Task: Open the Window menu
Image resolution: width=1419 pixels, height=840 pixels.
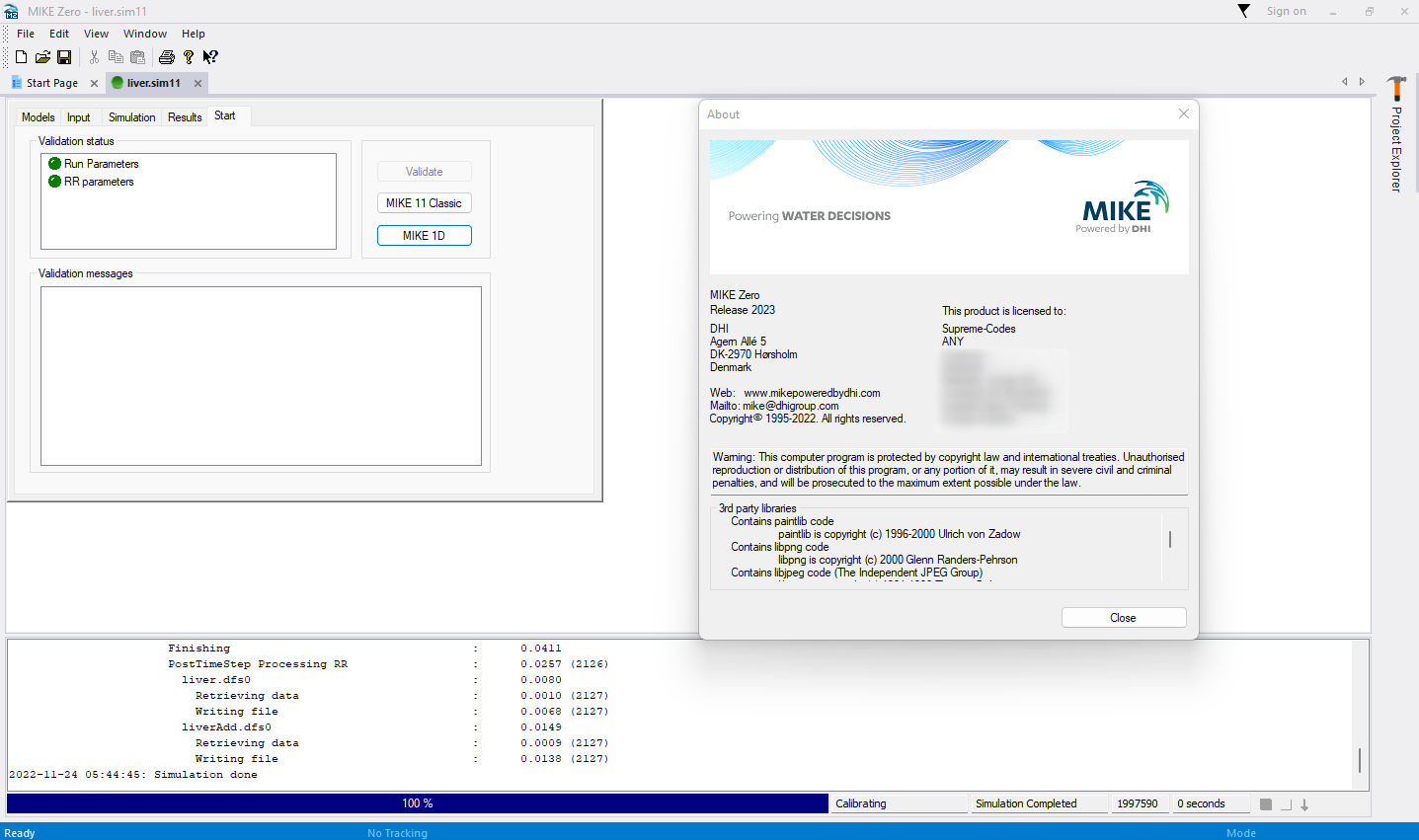Action: (145, 34)
